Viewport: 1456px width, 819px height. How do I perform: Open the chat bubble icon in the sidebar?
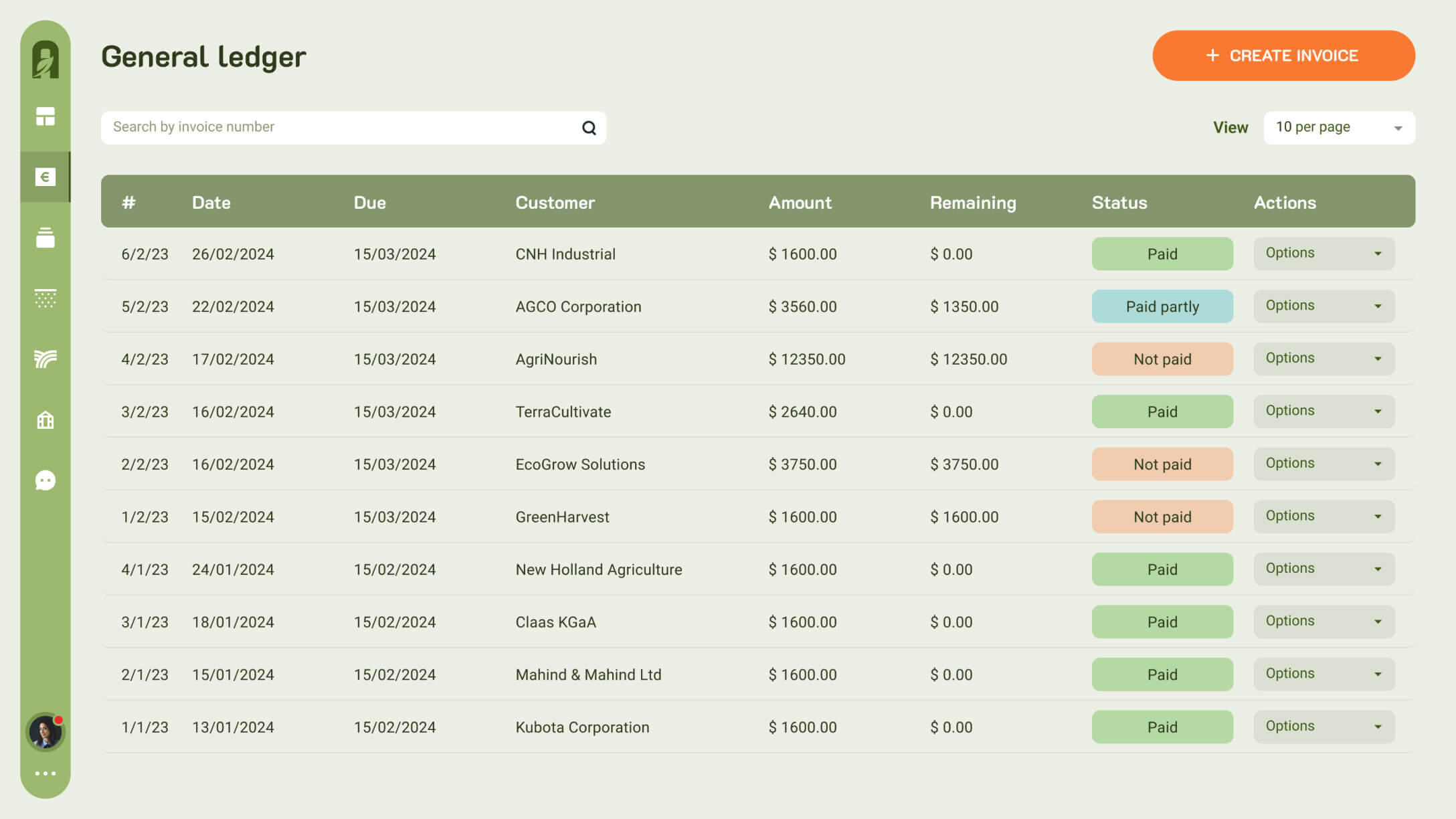[45, 480]
